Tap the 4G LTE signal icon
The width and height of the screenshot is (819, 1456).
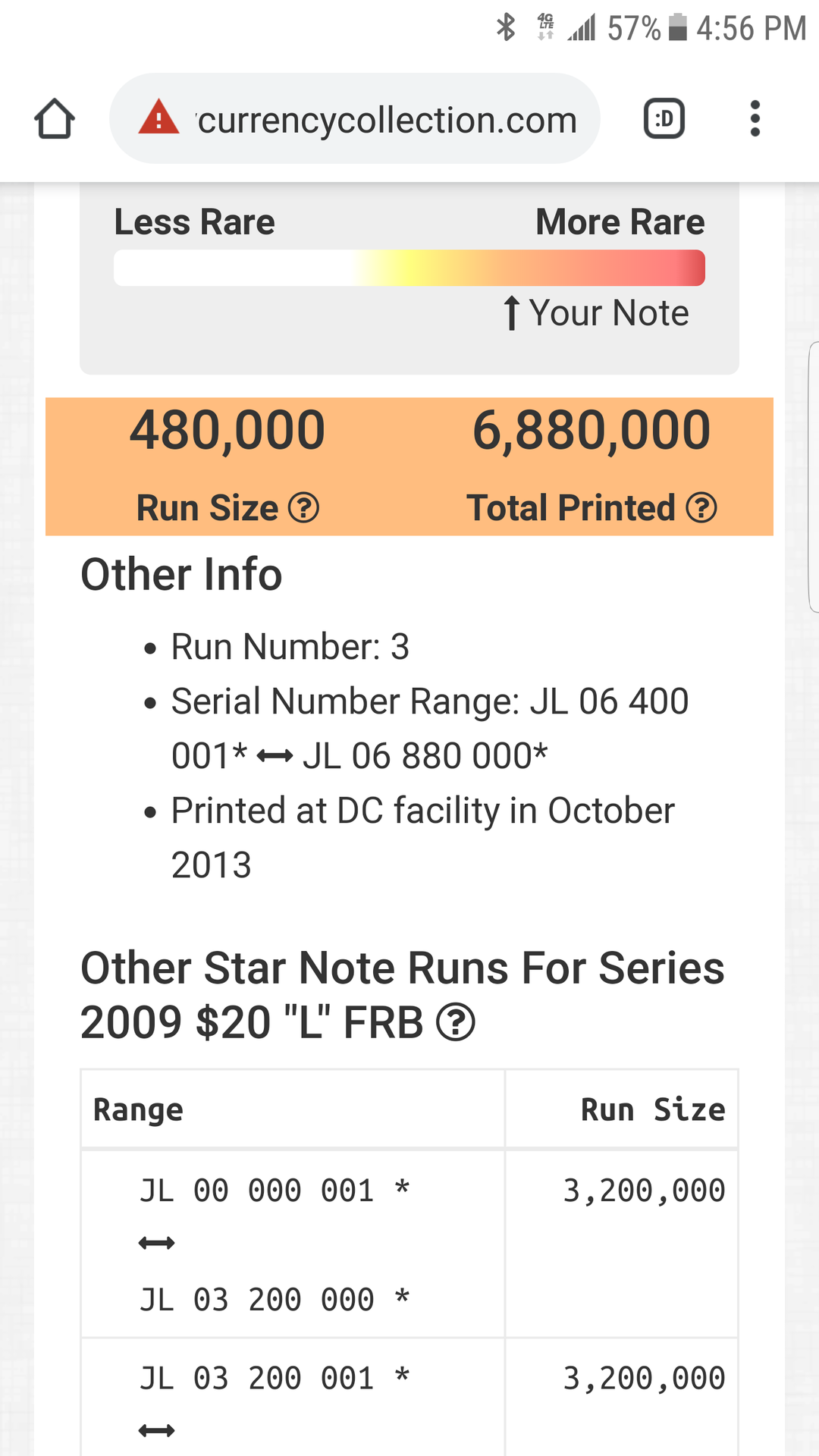point(545,27)
